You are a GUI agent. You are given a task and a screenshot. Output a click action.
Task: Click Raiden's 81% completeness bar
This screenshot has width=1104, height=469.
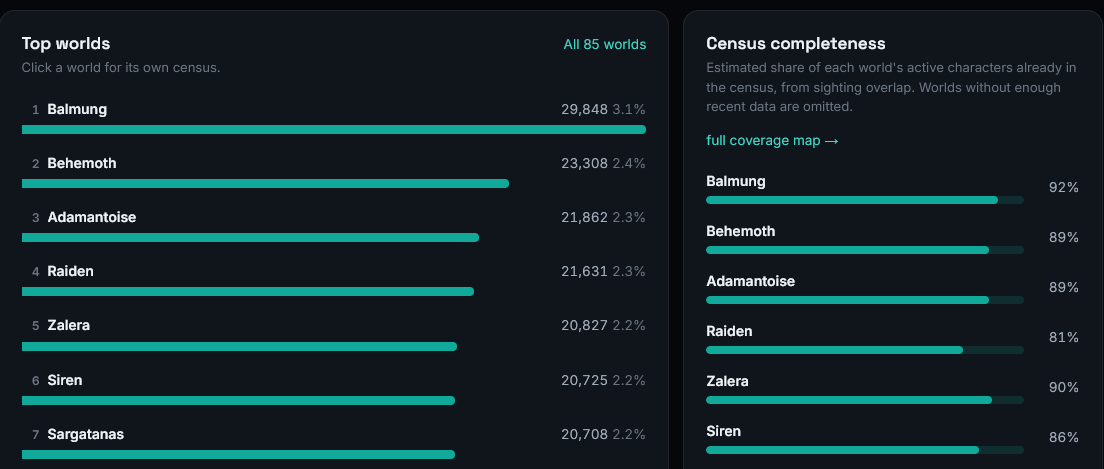tap(865, 350)
